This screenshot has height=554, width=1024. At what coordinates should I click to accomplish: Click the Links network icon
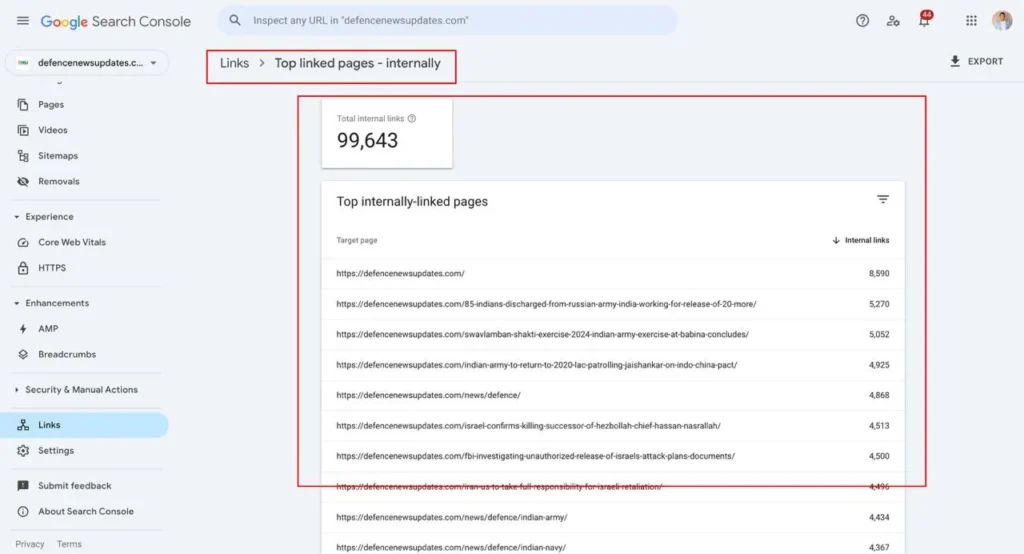point(23,425)
